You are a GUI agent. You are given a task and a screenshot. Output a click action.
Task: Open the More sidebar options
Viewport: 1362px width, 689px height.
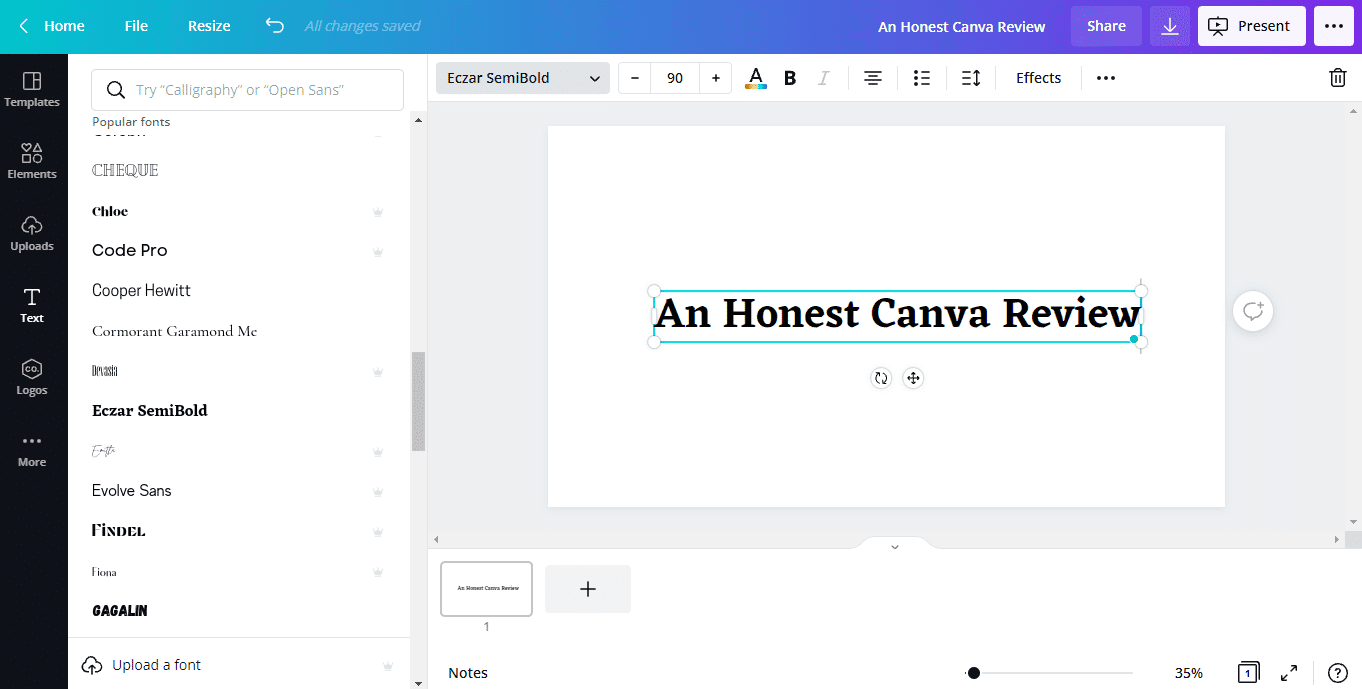coord(32,450)
